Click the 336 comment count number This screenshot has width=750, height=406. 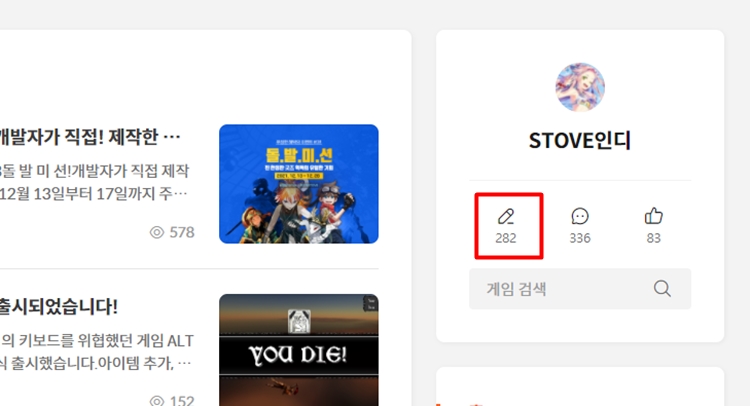coord(580,238)
